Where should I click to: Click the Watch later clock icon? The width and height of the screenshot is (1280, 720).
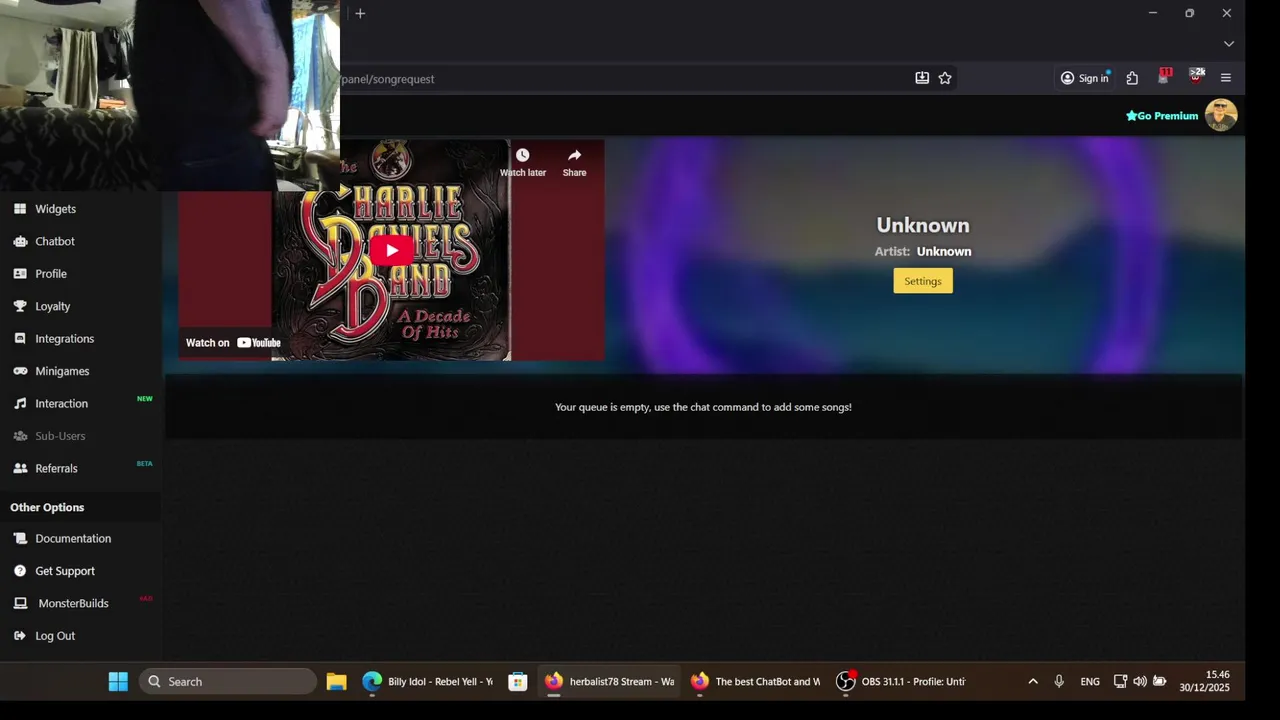pyautogui.click(x=522, y=156)
